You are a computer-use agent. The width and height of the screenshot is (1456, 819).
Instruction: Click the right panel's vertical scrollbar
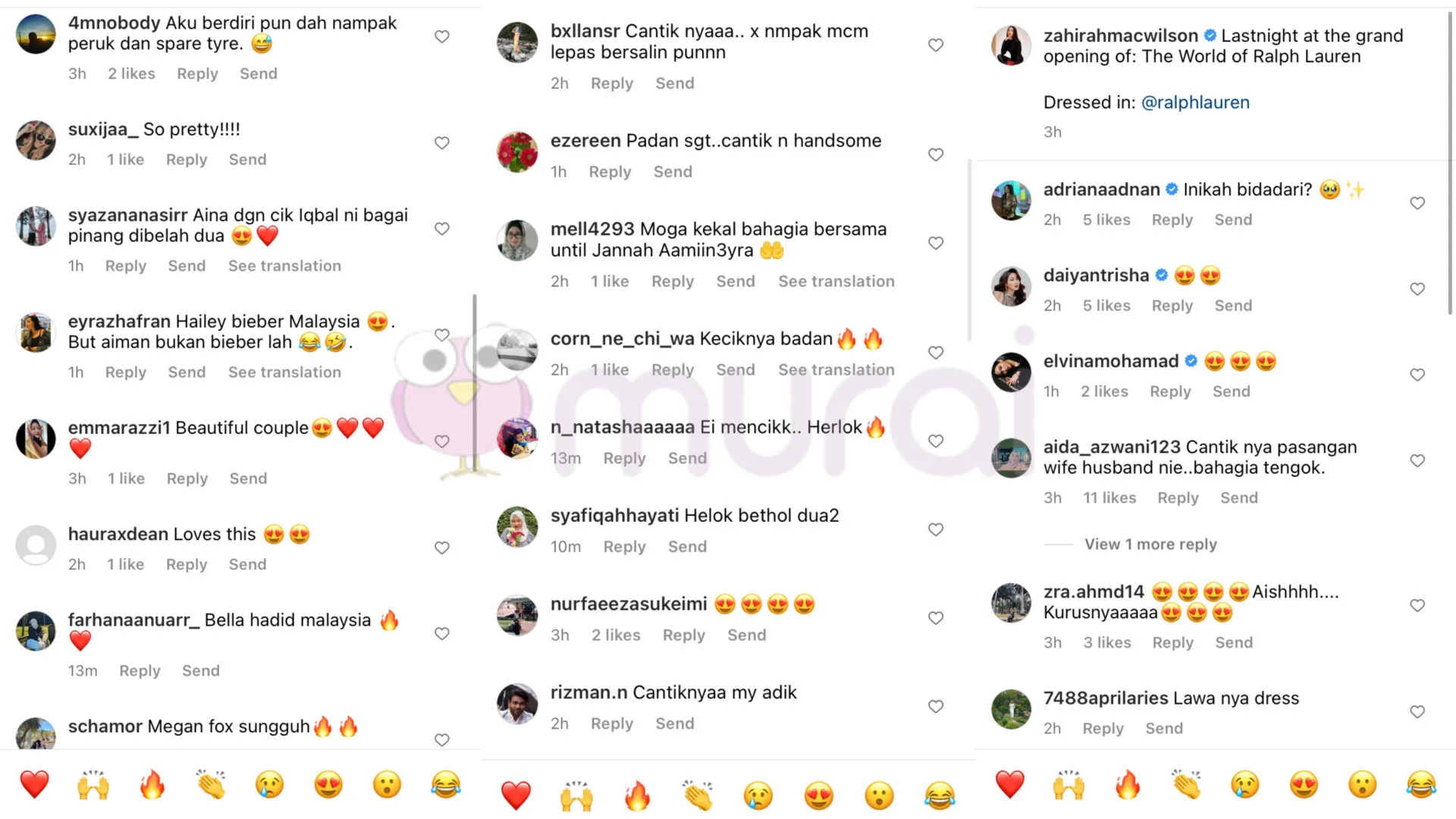pyautogui.click(x=1451, y=163)
